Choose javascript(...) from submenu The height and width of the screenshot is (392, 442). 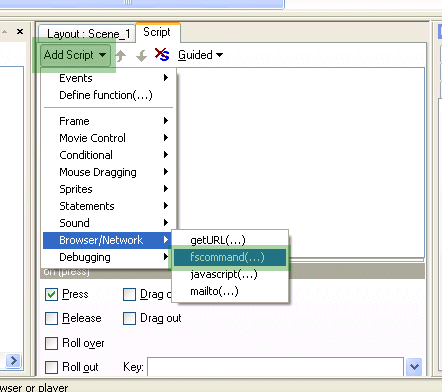(x=230, y=274)
